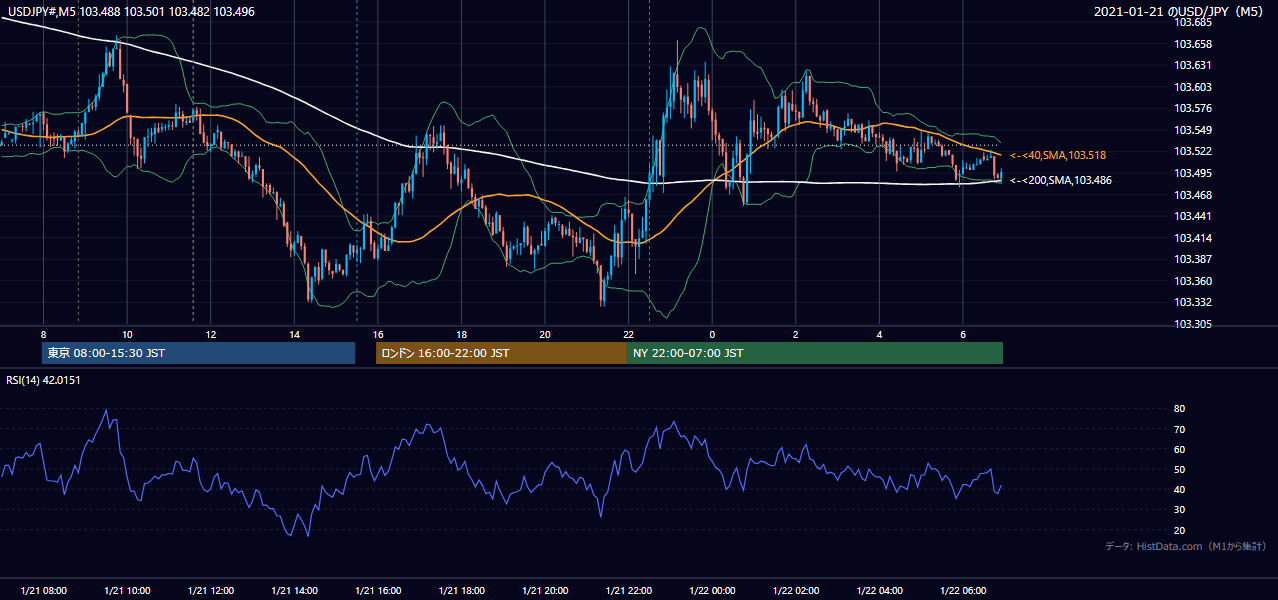Click price axis value 103.305
Image resolution: width=1278 pixels, height=600 pixels.
click(x=1194, y=324)
